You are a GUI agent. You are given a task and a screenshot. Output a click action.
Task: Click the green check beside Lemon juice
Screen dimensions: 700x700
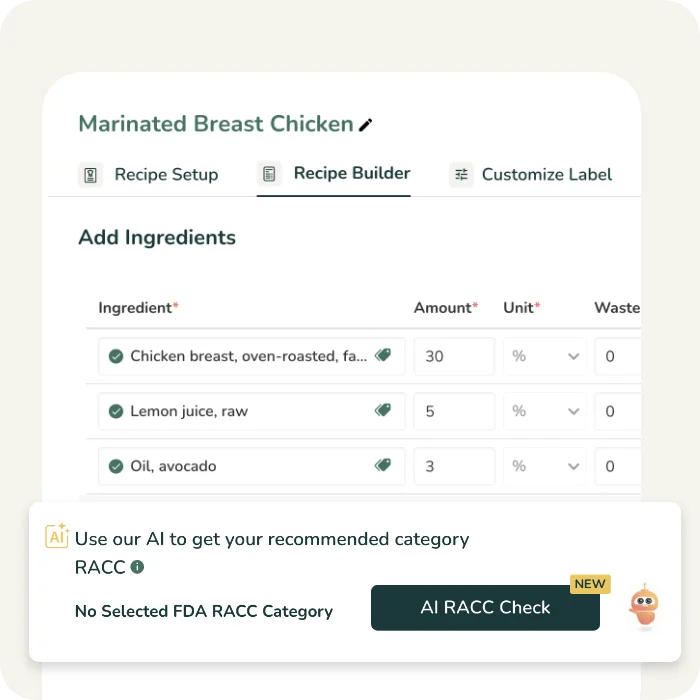click(116, 411)
